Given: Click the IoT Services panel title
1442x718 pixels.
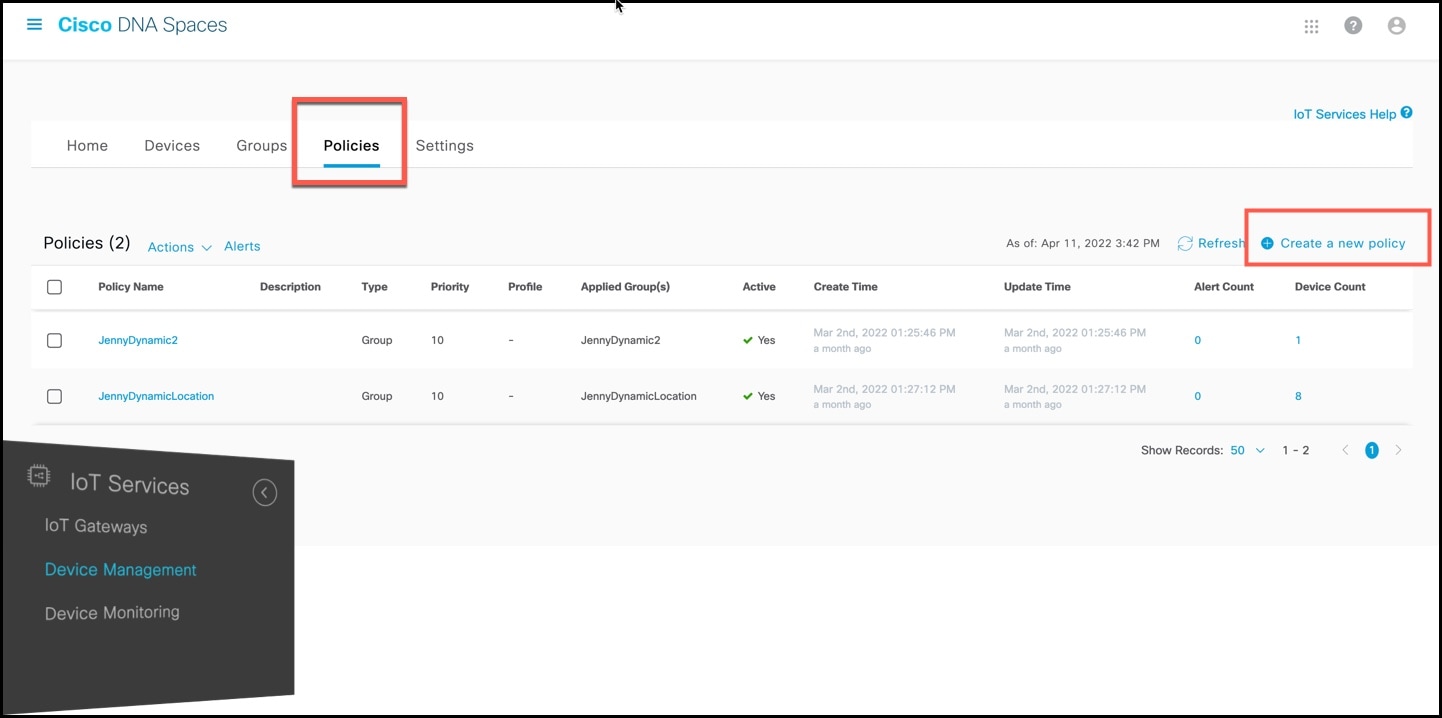Looking at the screenshot, I should click(129, 485).
